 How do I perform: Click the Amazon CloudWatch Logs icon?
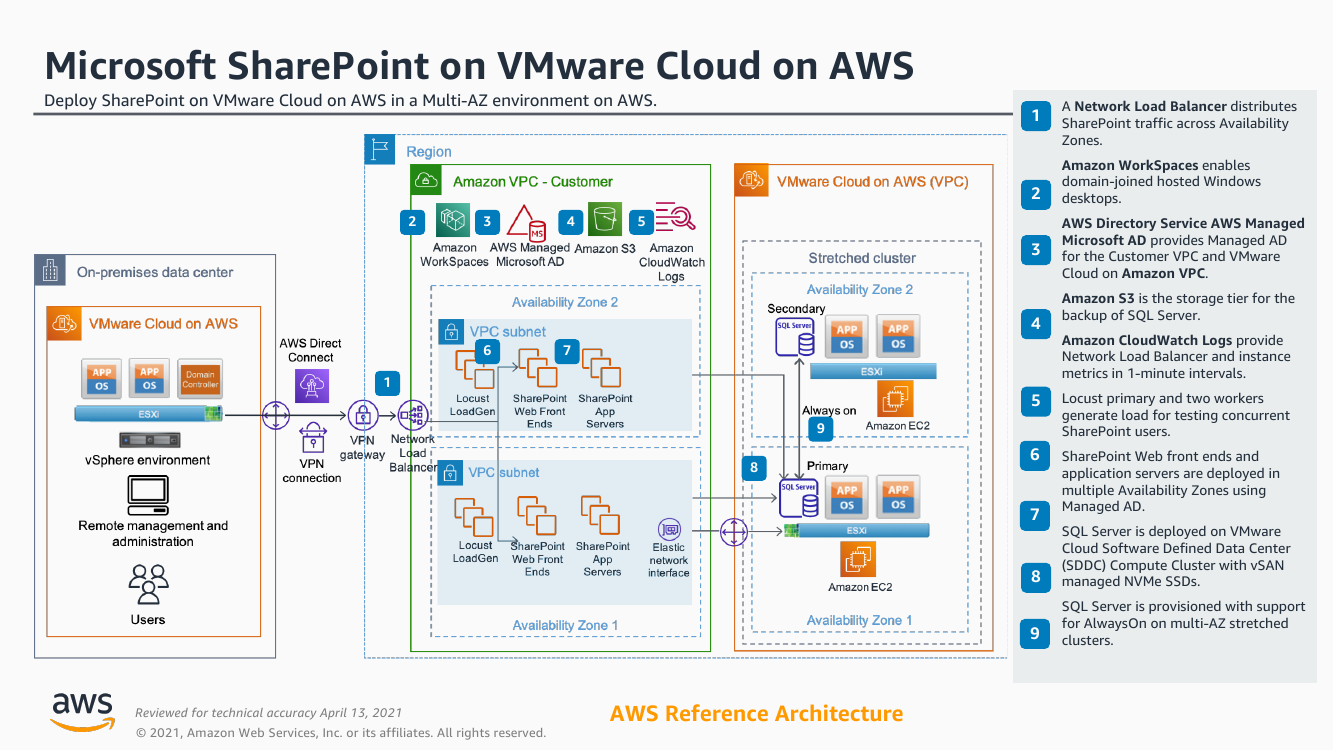pyautogui.click(x=676, y=220)
